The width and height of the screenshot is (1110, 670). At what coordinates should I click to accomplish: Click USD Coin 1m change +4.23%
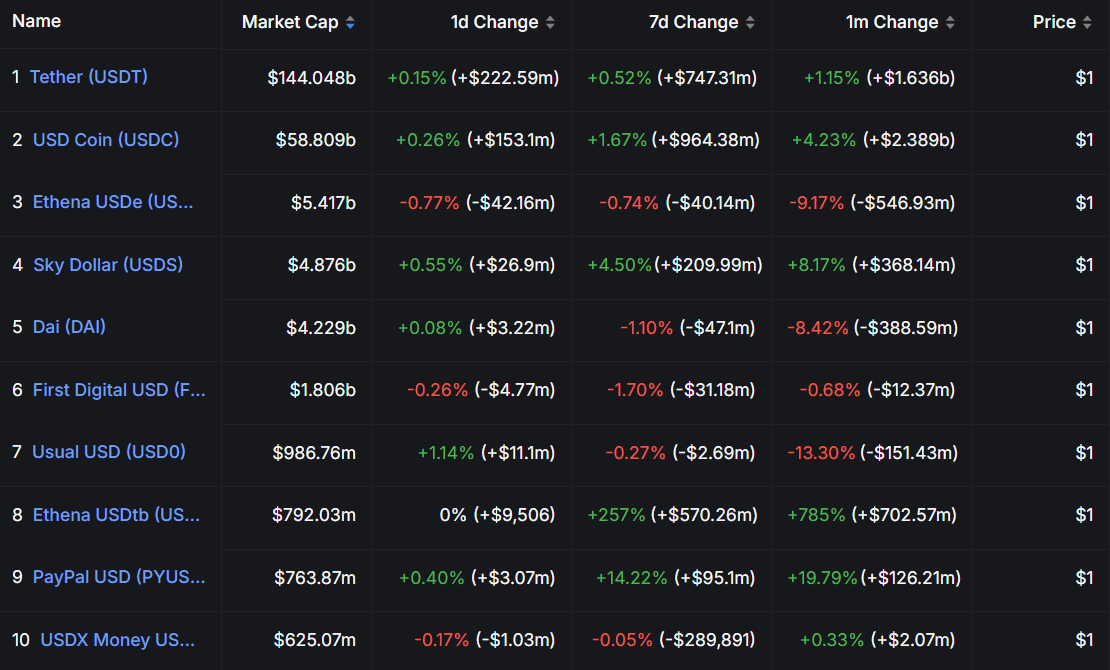824,140
